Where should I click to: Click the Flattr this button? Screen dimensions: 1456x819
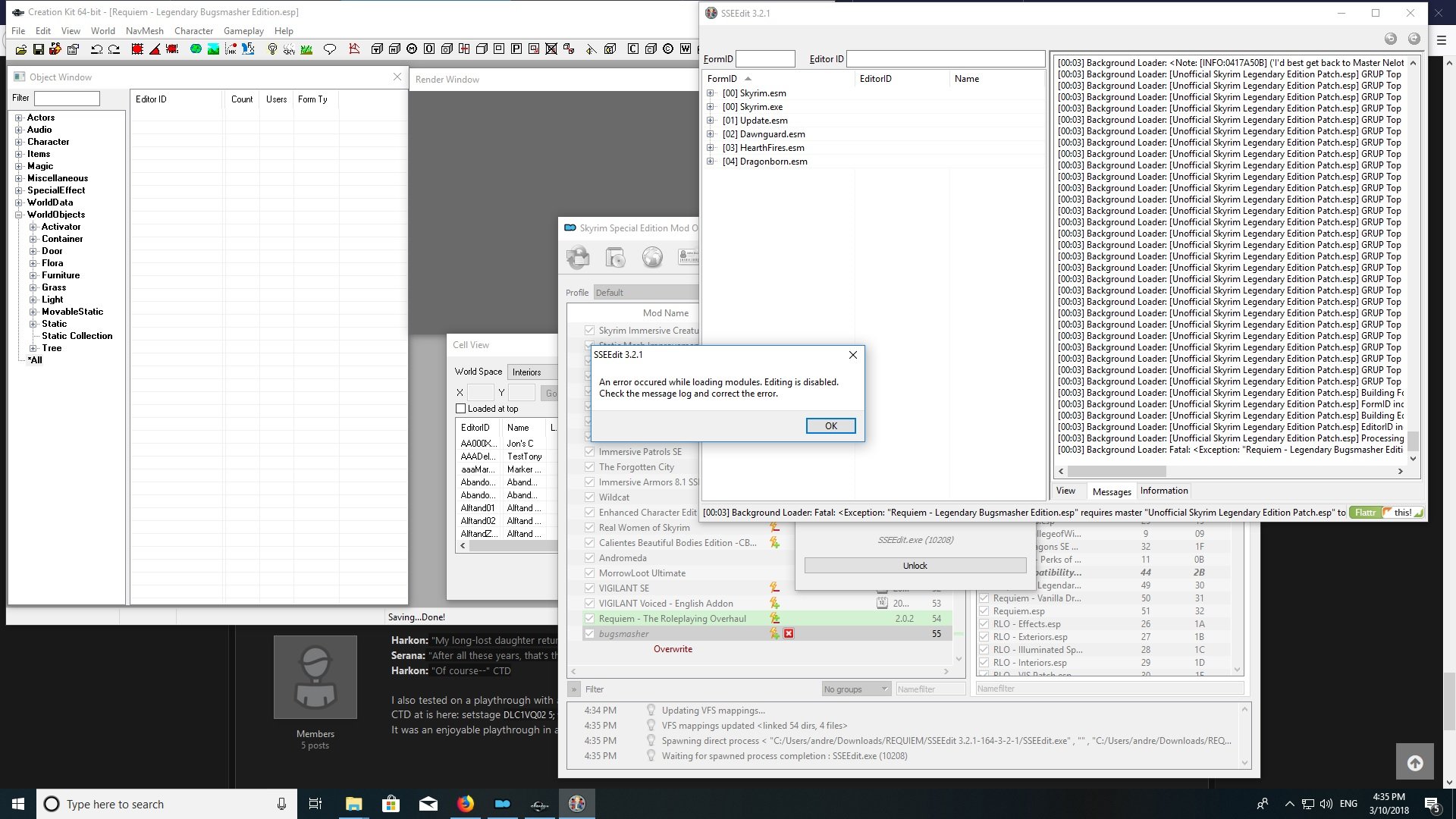[x=1386, y=513]
